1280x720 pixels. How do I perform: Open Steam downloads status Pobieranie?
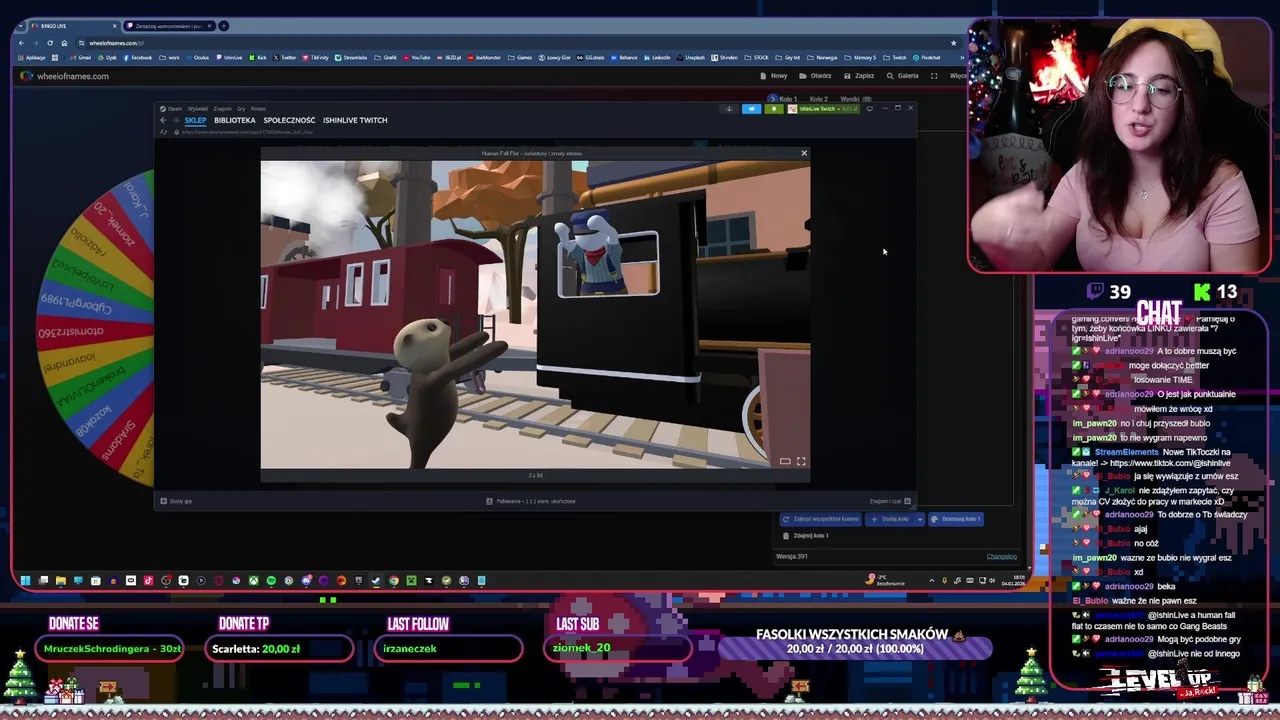[x=531, y=501]
